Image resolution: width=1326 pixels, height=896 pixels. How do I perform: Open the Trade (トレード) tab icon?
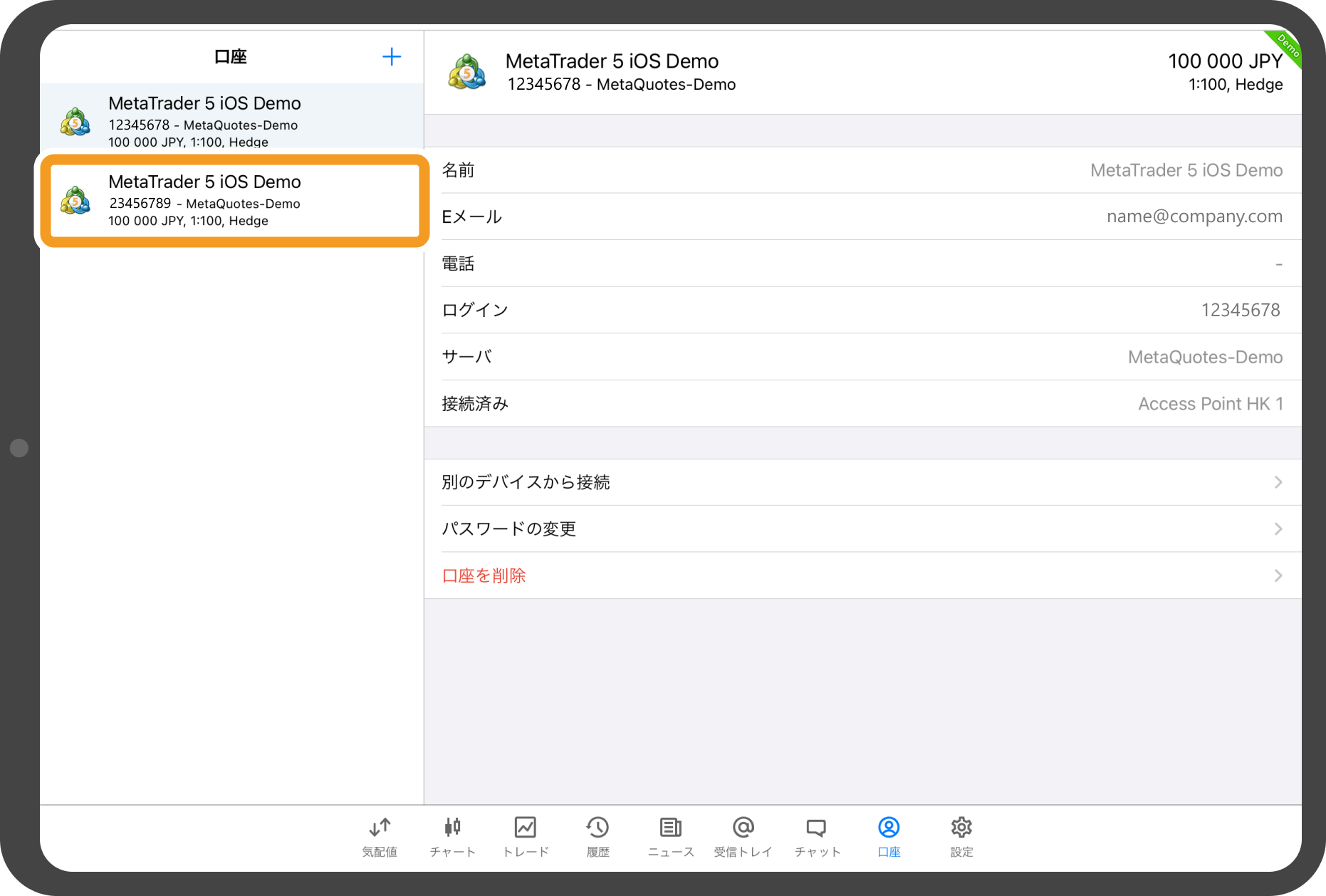point(526,828)
